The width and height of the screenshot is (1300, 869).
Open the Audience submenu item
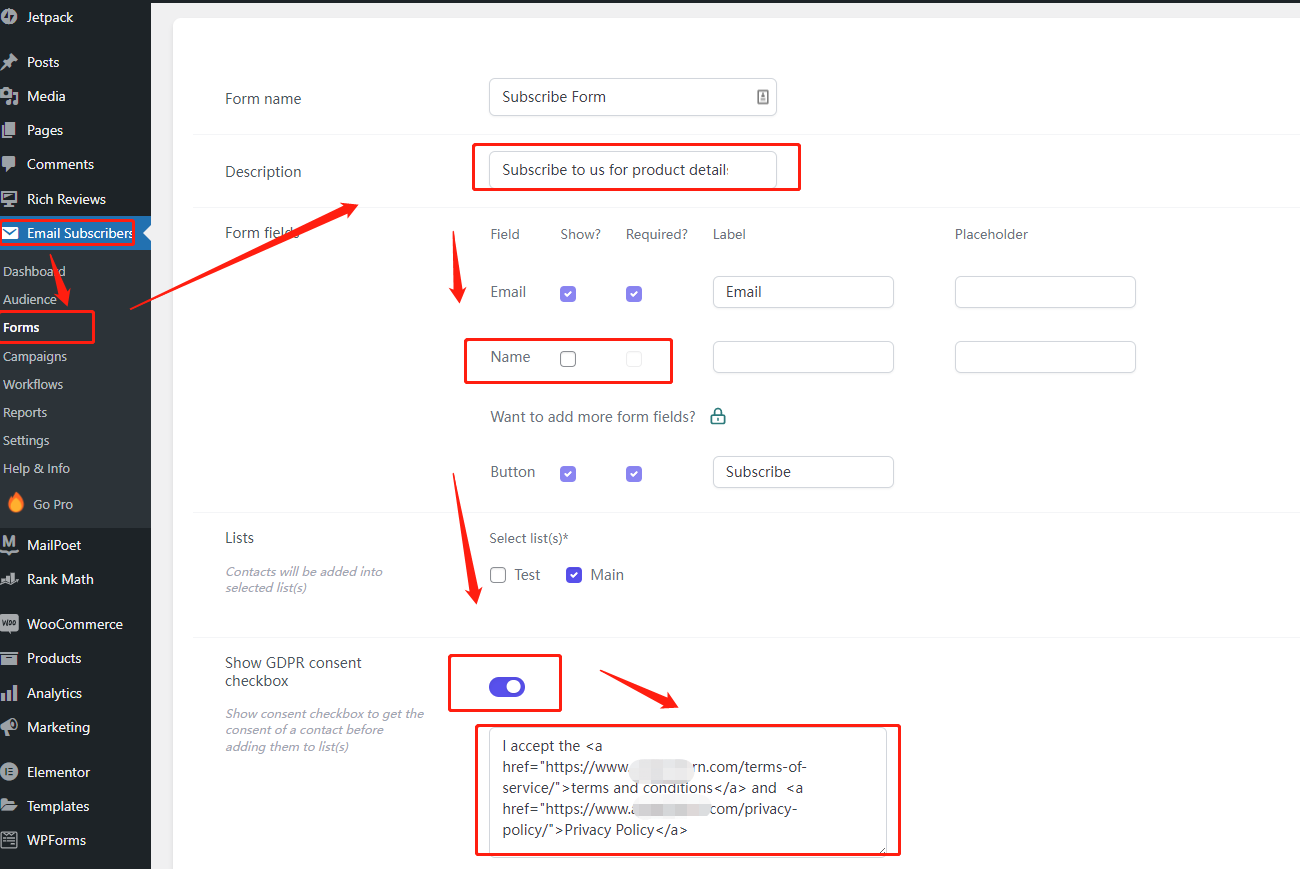pos(30,299)
